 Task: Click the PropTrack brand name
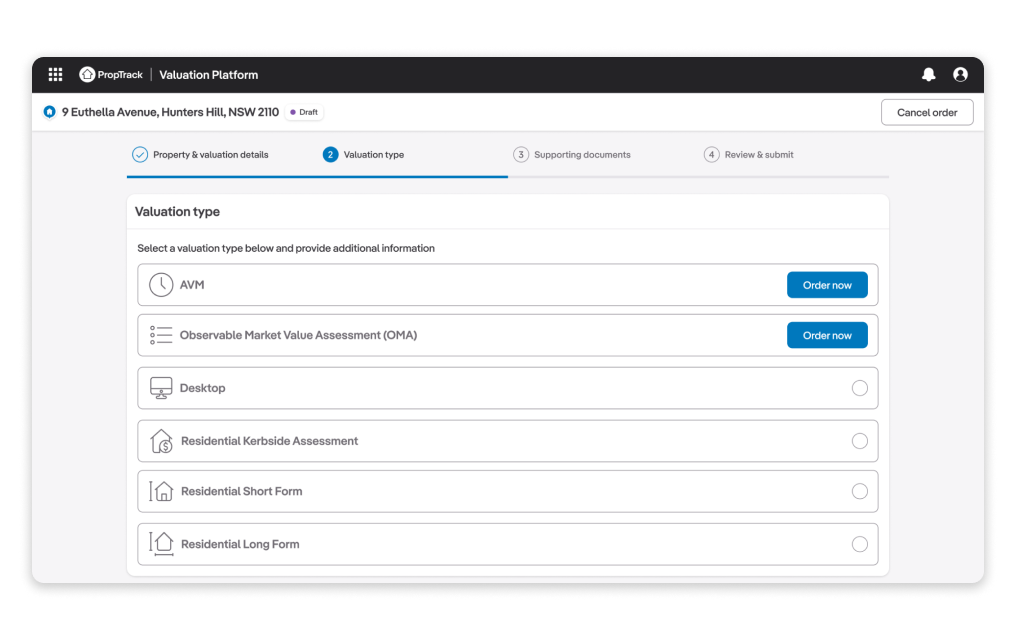tap(120, 75)
